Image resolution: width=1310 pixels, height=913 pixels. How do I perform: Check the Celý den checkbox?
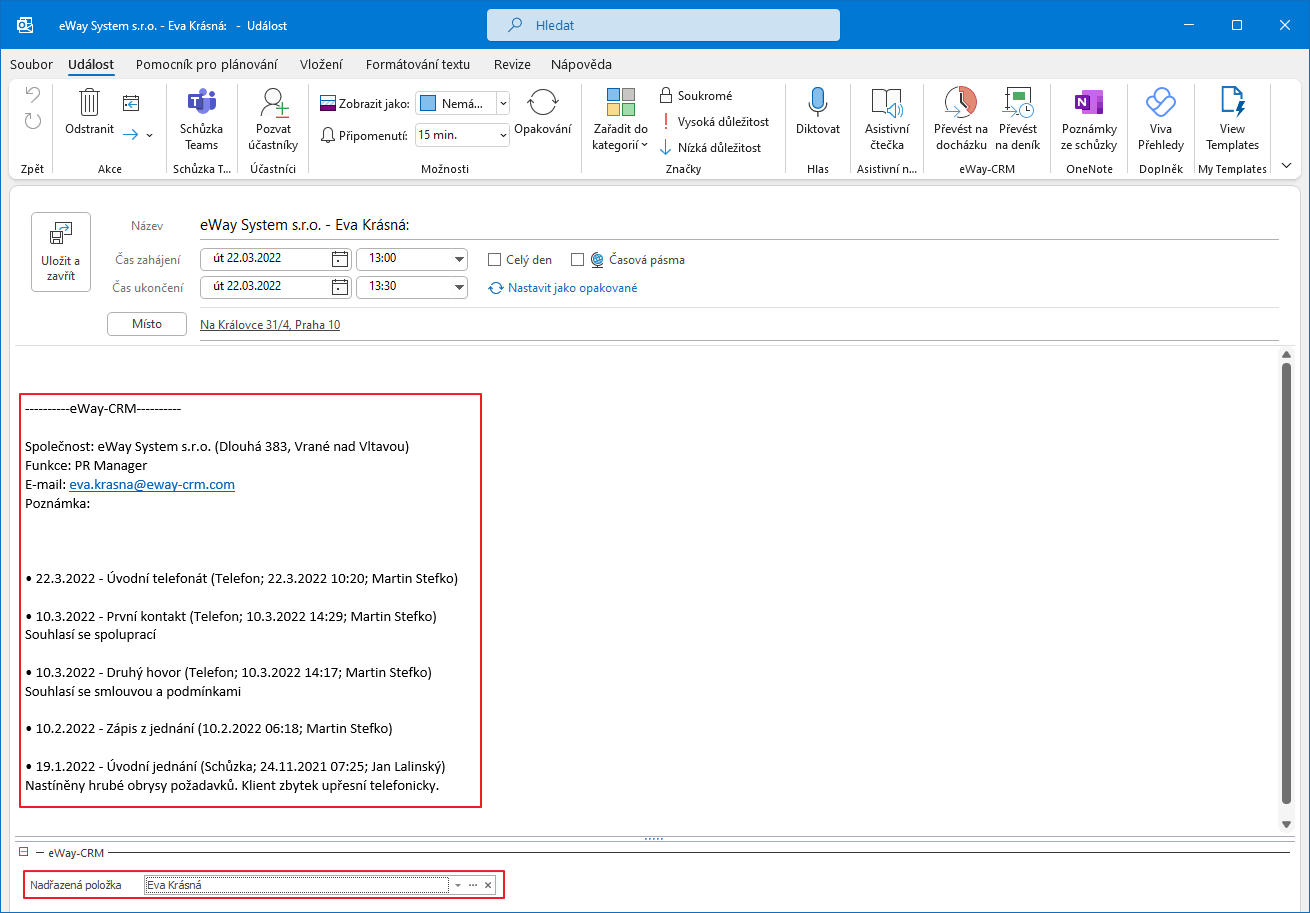[x=494, y=260]
